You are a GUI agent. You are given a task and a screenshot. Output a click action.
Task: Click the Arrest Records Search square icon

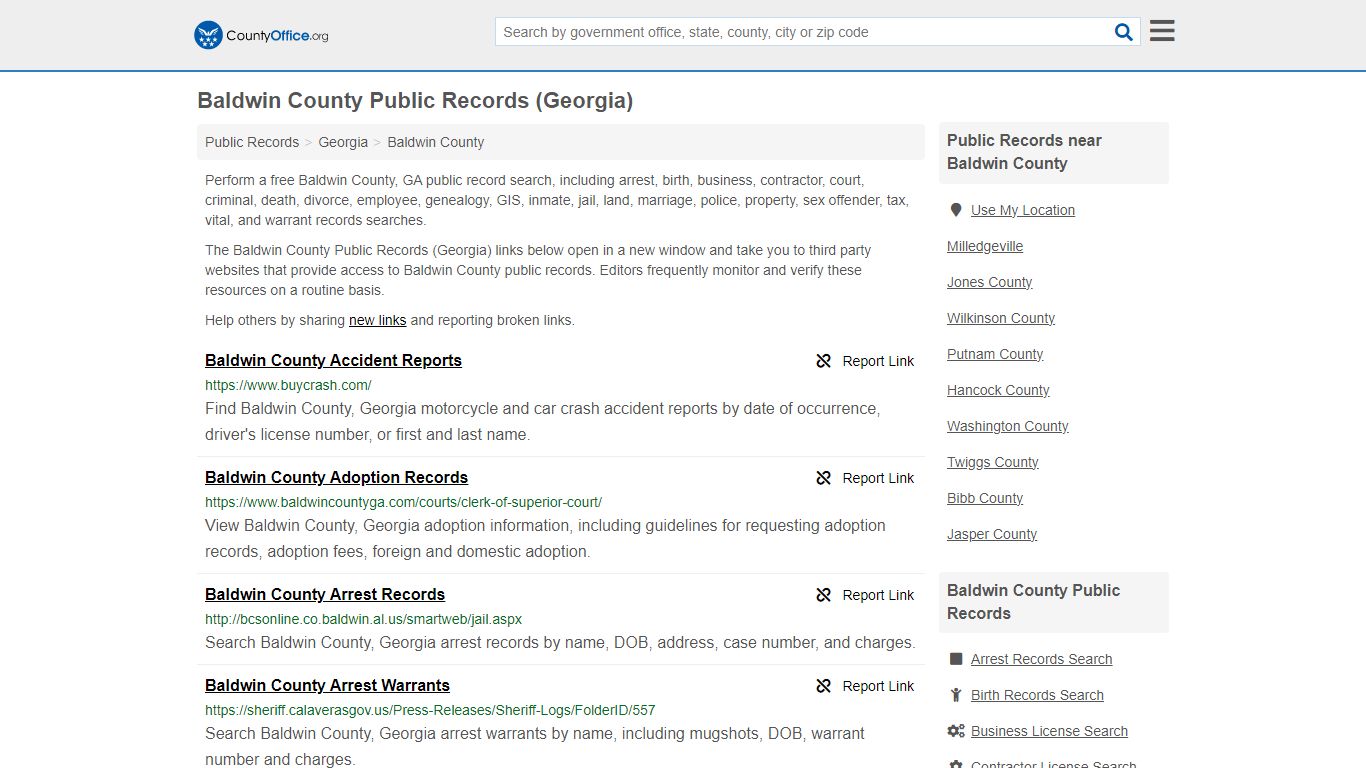[956, 659]
